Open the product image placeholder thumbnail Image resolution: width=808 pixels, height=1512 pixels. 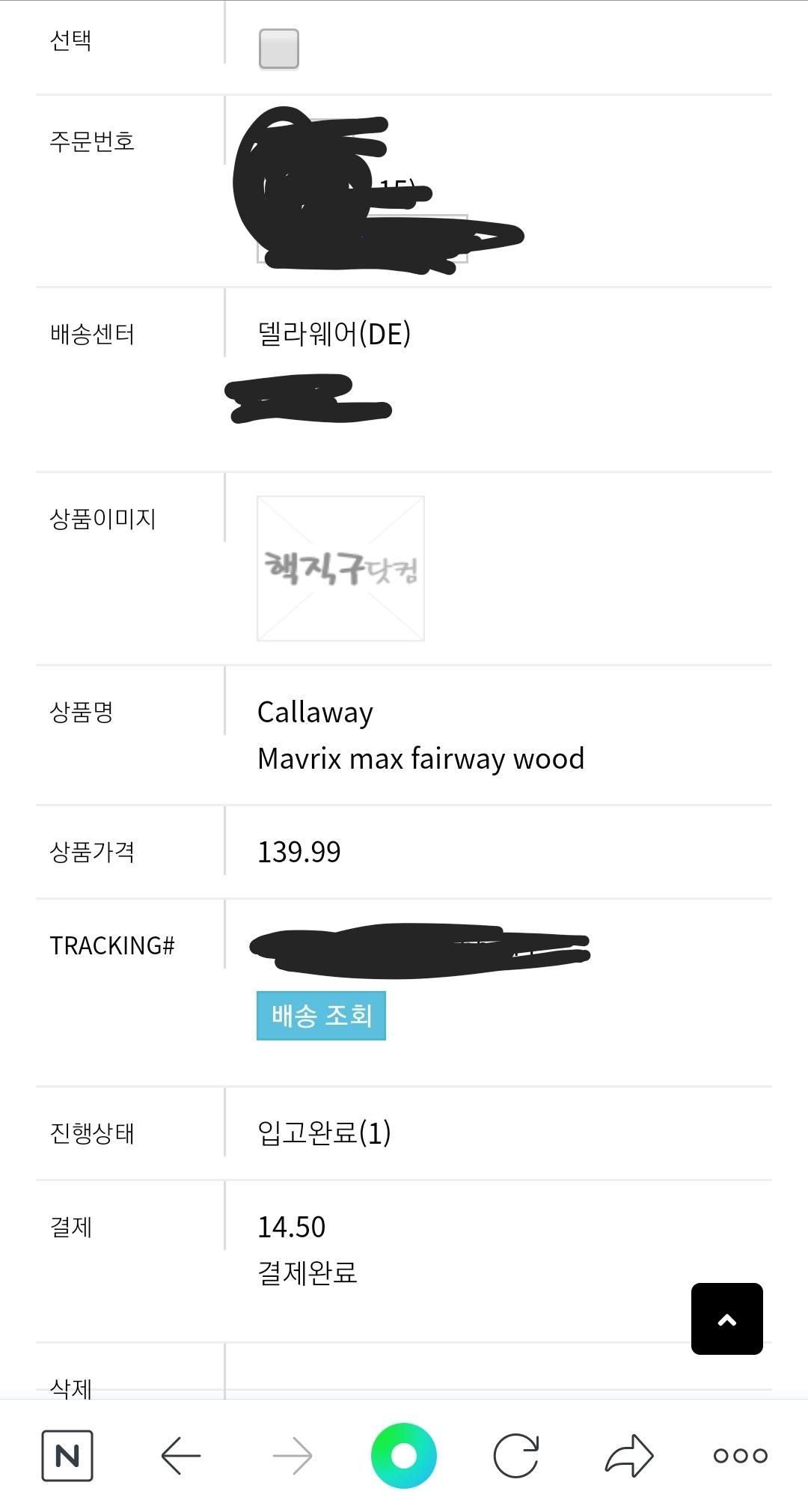click(340, 568)
